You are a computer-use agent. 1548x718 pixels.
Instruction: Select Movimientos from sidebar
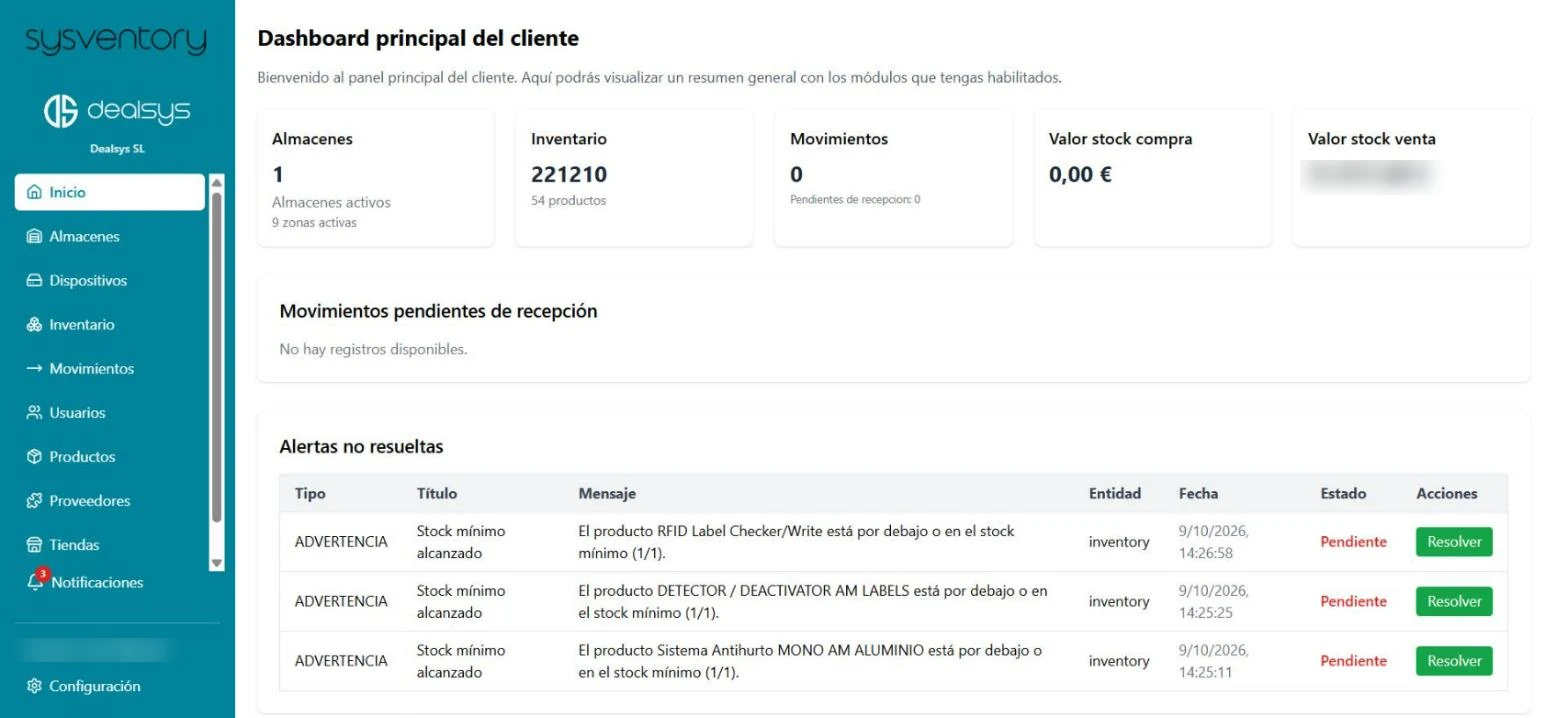click(109, 369)
